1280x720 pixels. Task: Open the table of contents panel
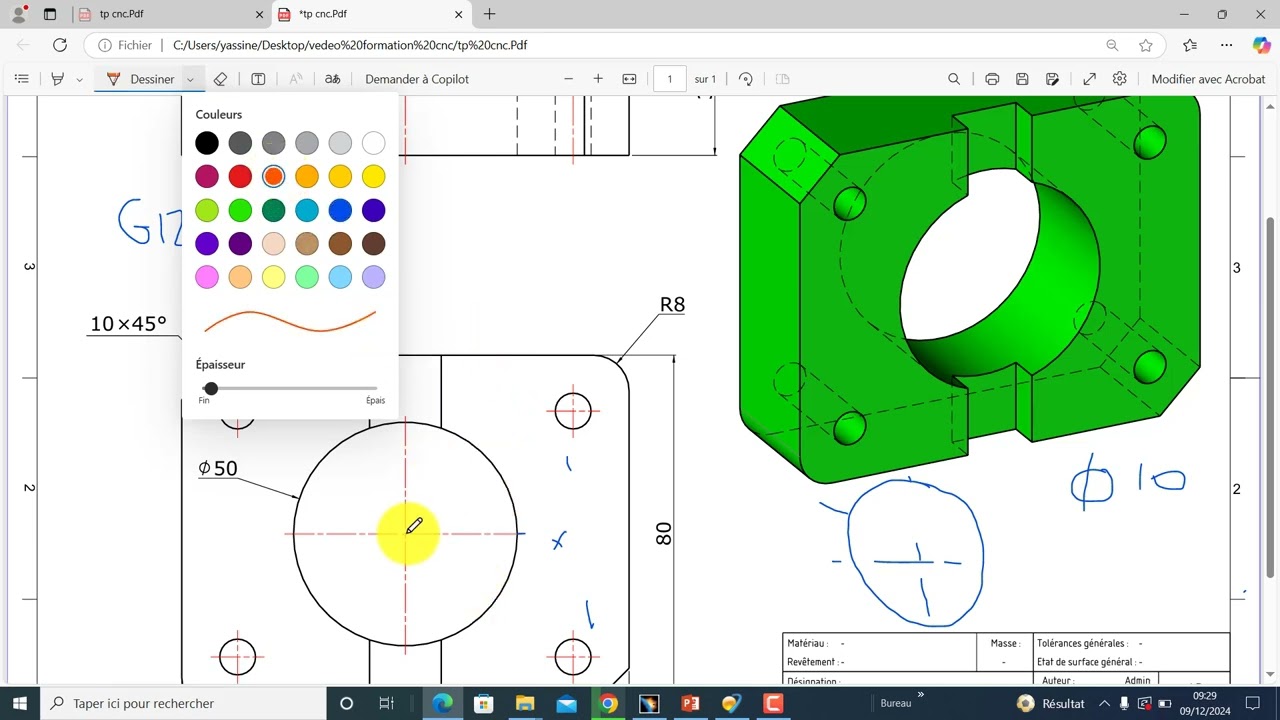(x=22, y=79)
